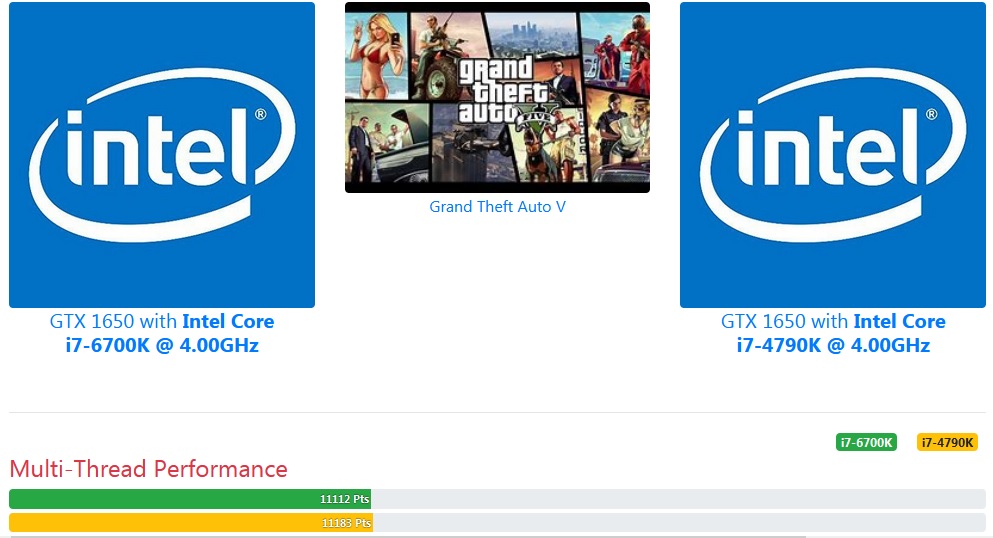Click the left Intel logo image

(161, 154)
